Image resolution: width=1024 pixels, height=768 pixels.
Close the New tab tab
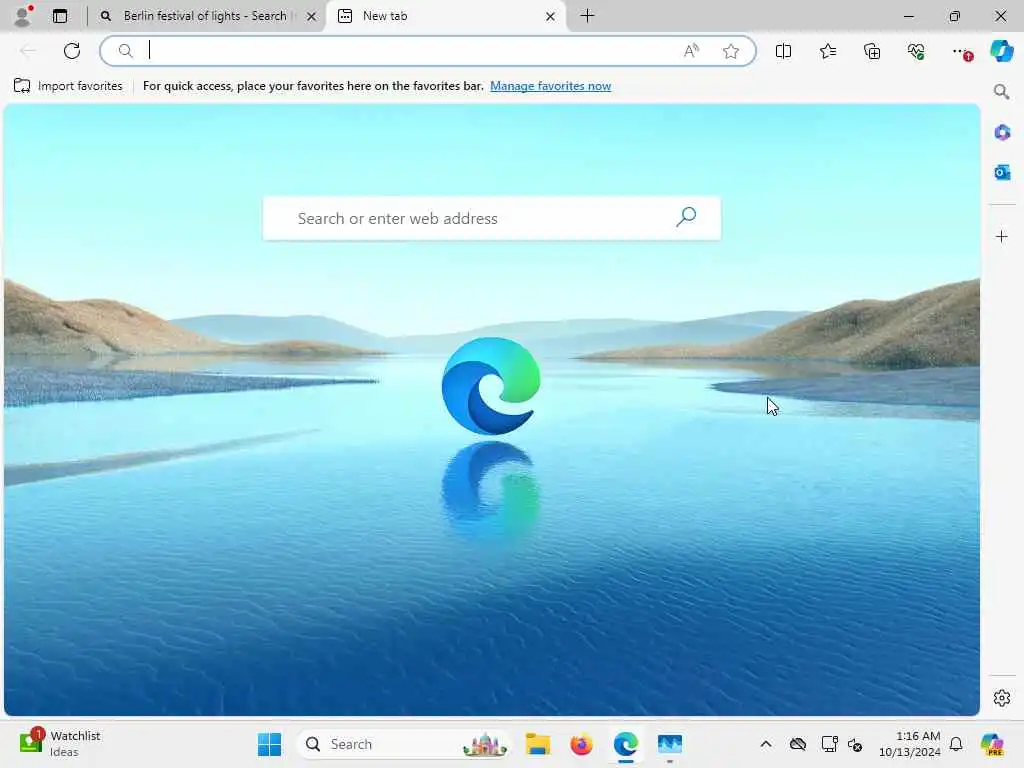pos(551,16)
